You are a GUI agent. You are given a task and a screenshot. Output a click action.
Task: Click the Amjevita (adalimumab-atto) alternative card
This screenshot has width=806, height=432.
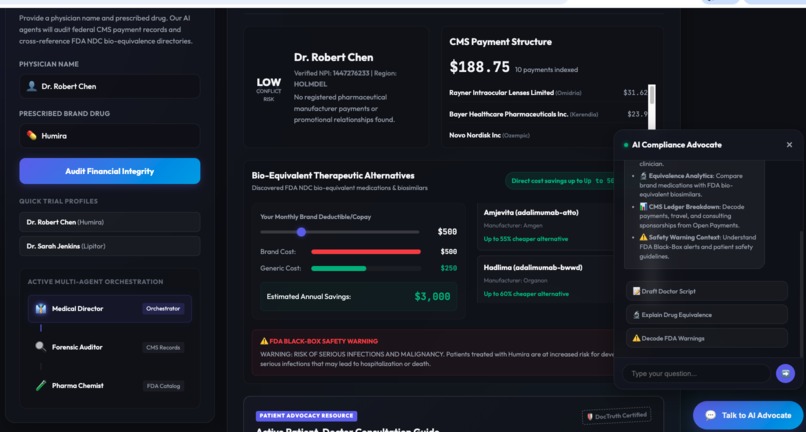click(546, 225)
